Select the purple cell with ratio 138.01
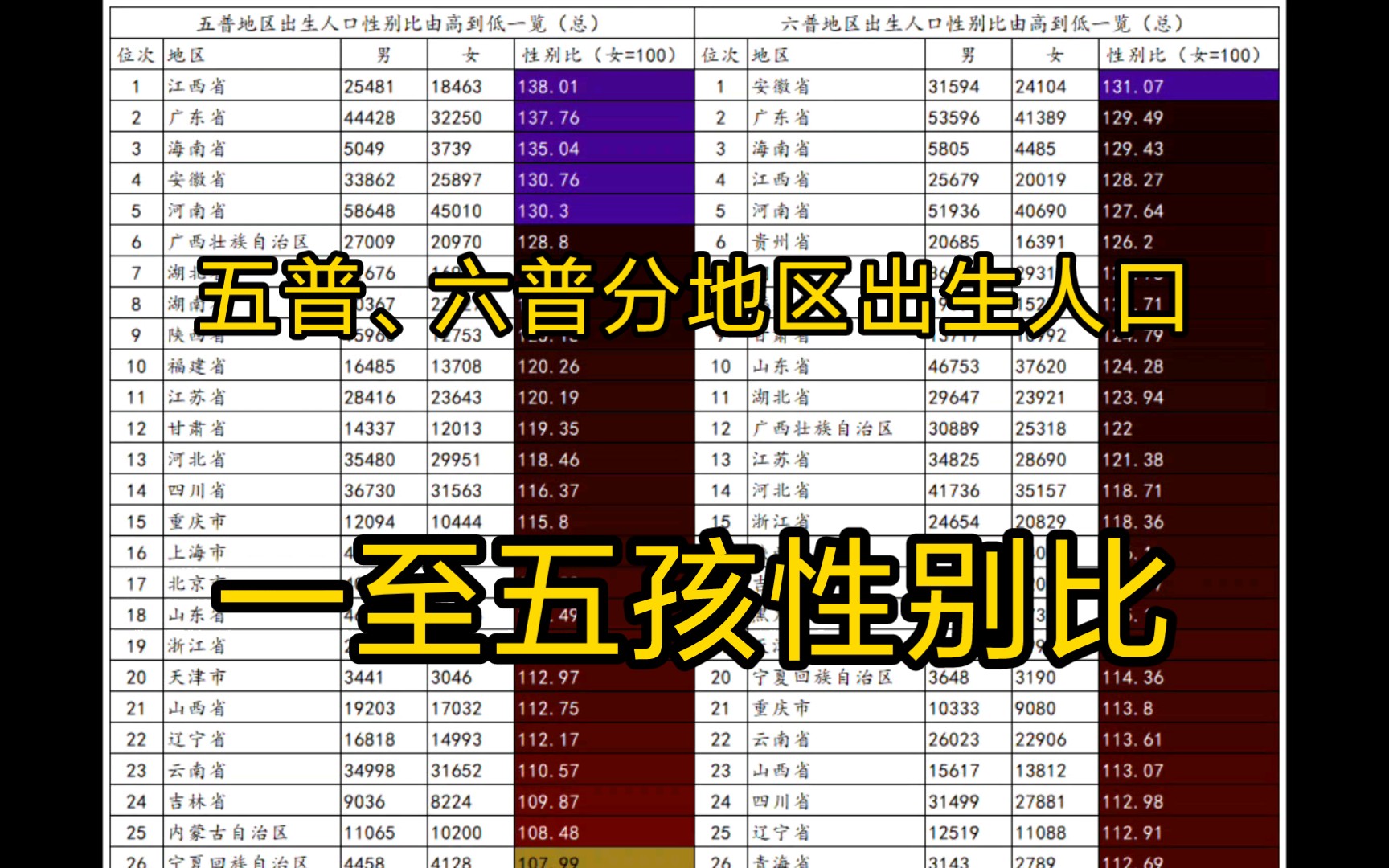This screenshot has width=1389, height=868. tap(604, 86)
